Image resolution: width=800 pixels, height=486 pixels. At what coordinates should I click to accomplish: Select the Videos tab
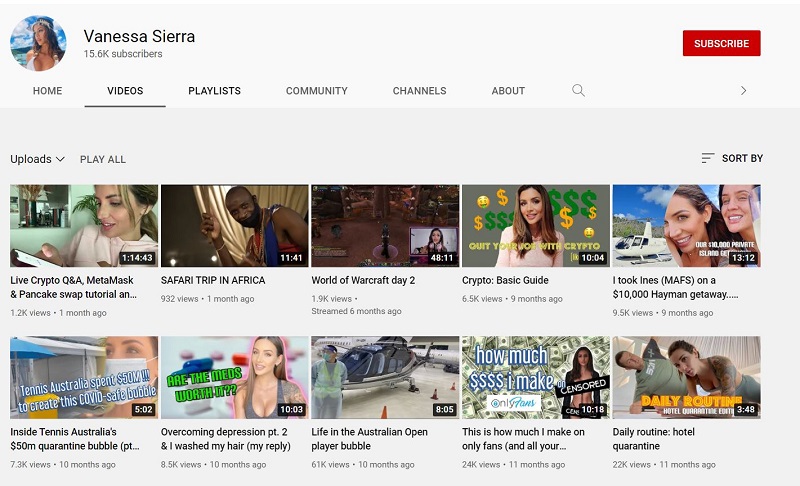click(125, 91)
